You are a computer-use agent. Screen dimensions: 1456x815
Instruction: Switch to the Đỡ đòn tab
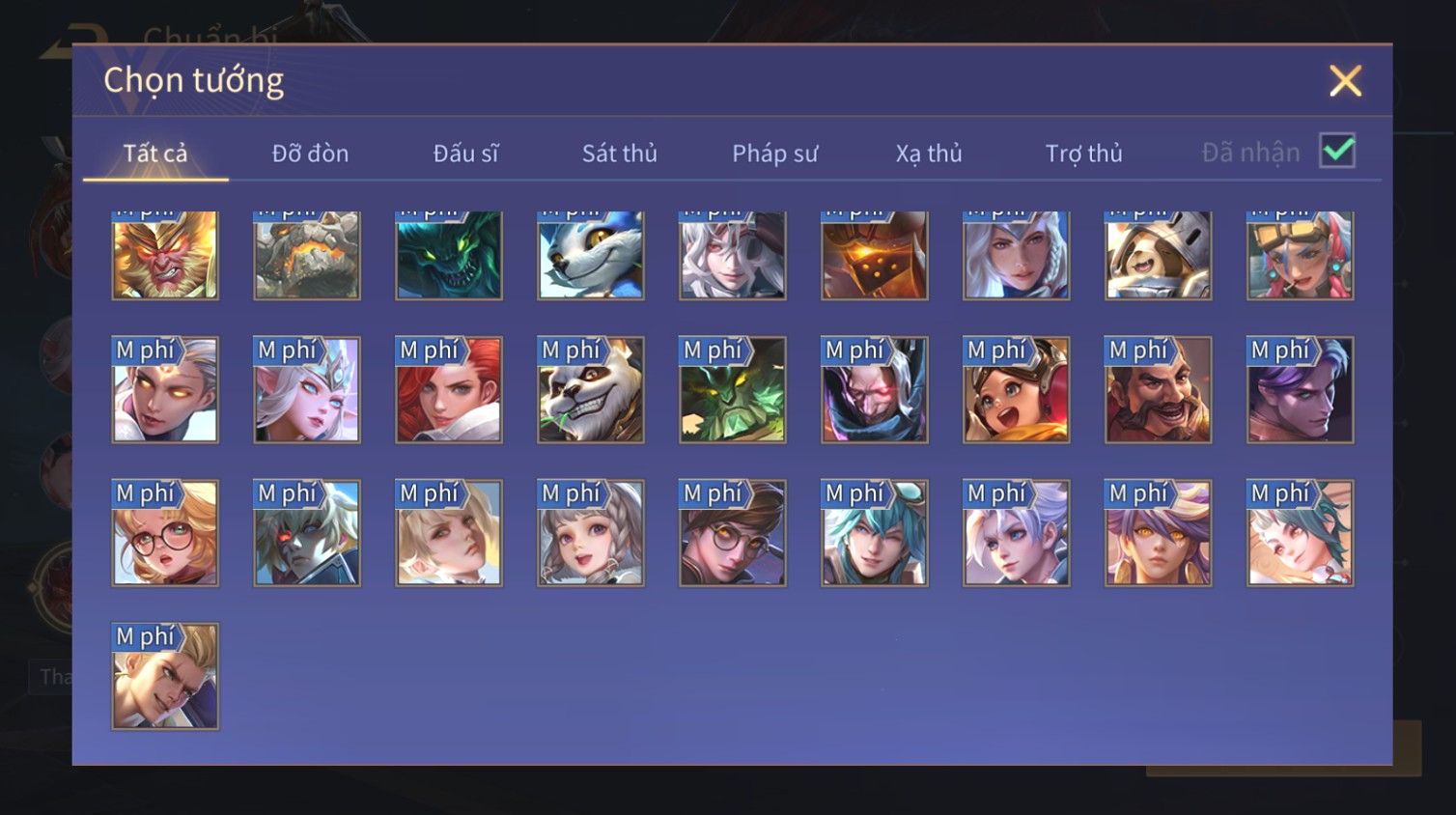pyautogui.click(x=310, y=153)
